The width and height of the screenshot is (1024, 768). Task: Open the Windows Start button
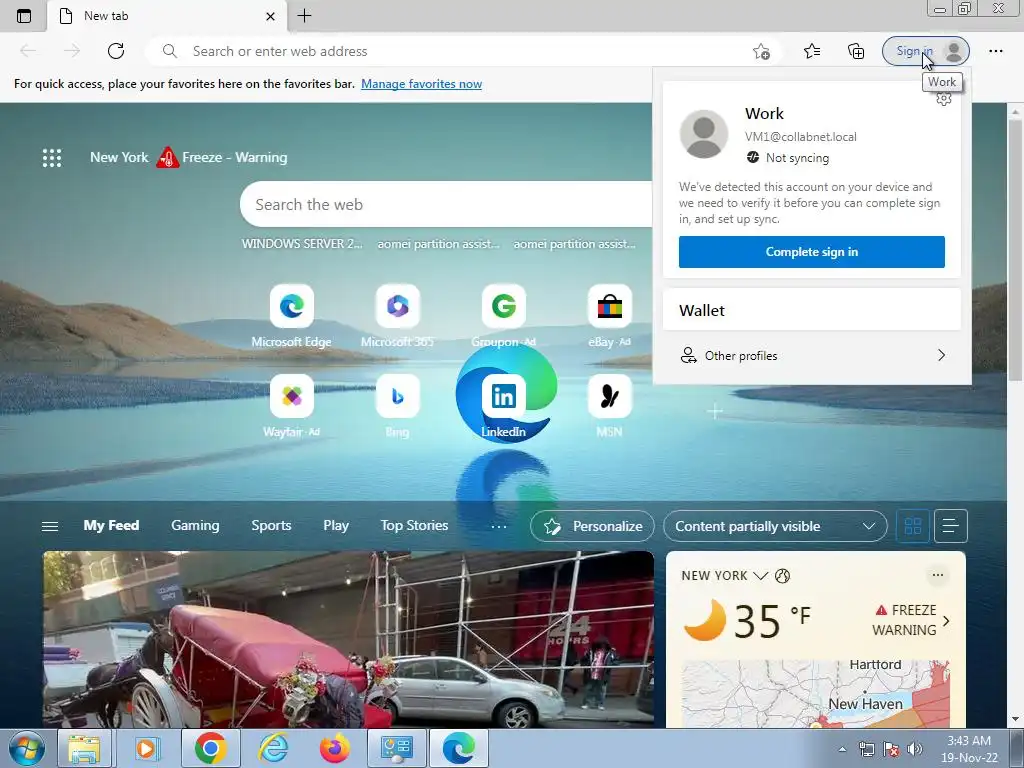[x=26, y=748]
